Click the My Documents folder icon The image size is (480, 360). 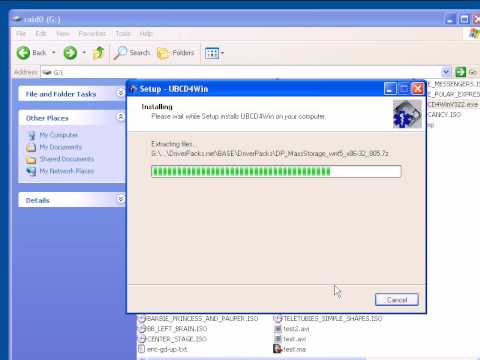pos(31,147)
